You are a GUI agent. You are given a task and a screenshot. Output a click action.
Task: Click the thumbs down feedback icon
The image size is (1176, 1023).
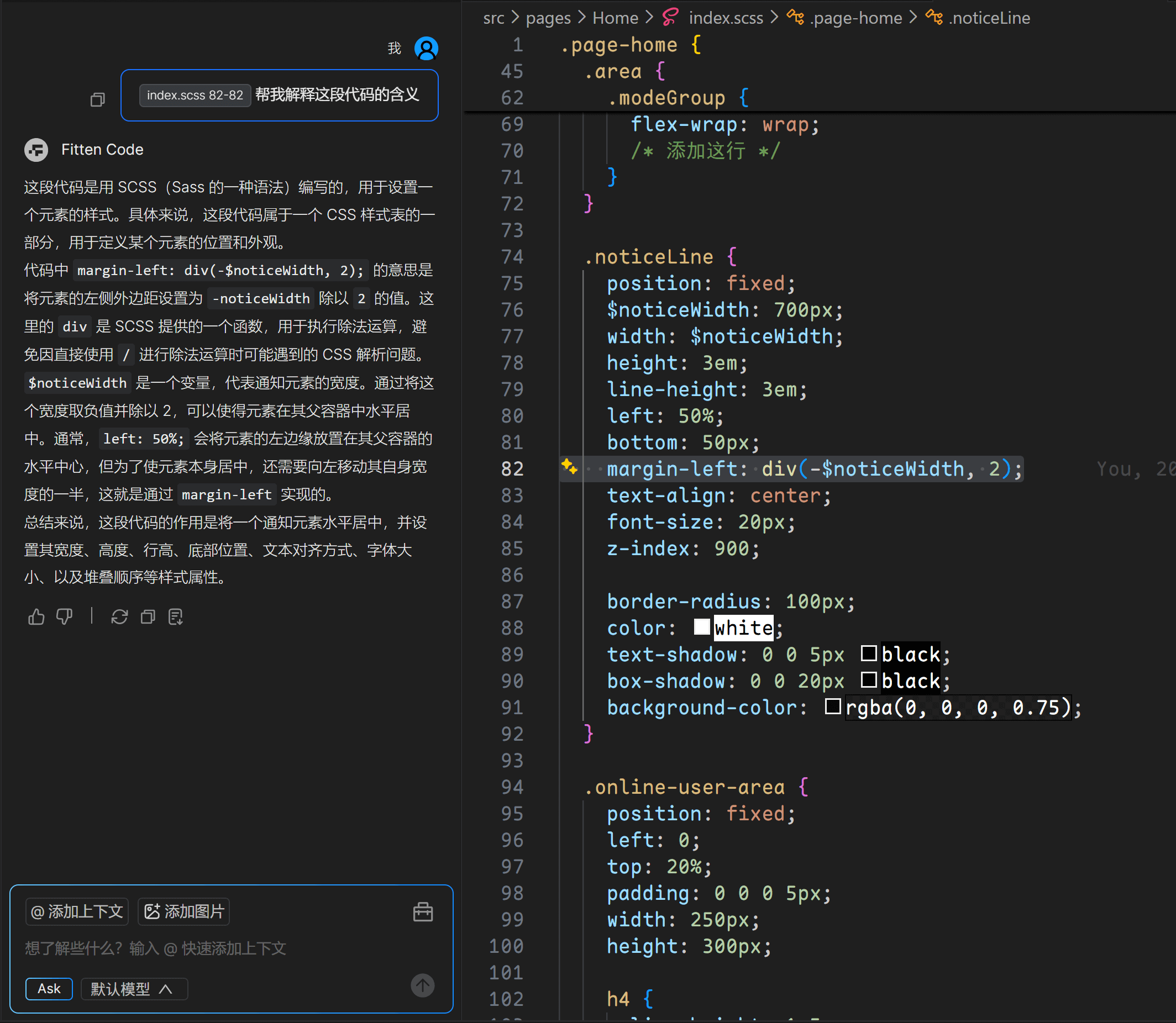point(65,616)
